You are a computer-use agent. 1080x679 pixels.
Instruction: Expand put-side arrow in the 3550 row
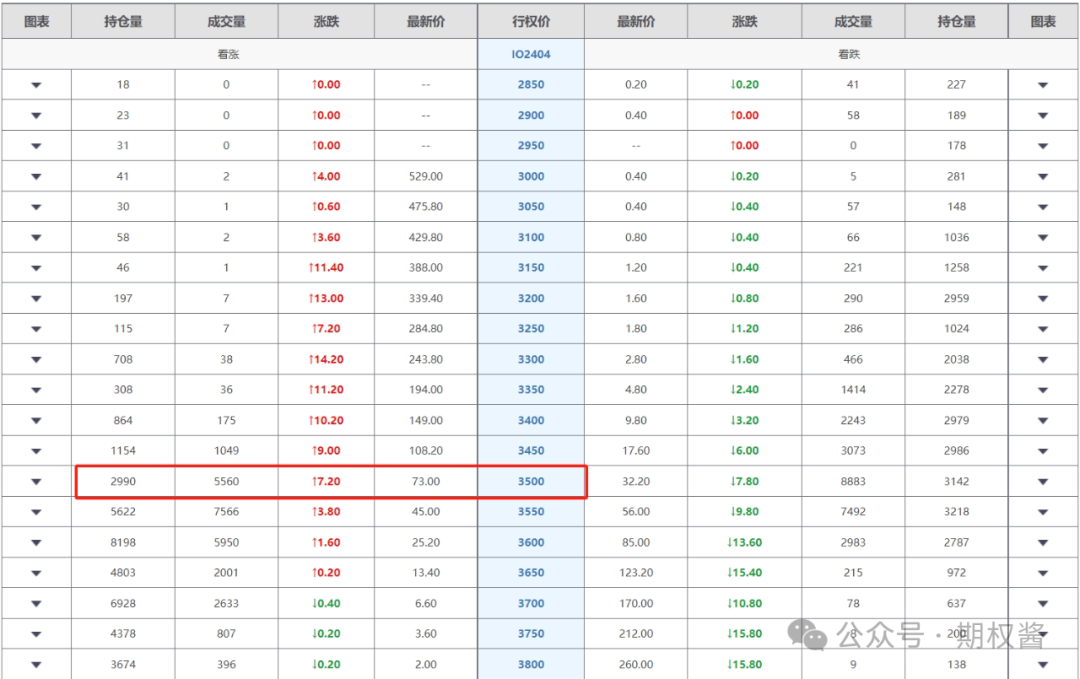tap(1043, 512)
